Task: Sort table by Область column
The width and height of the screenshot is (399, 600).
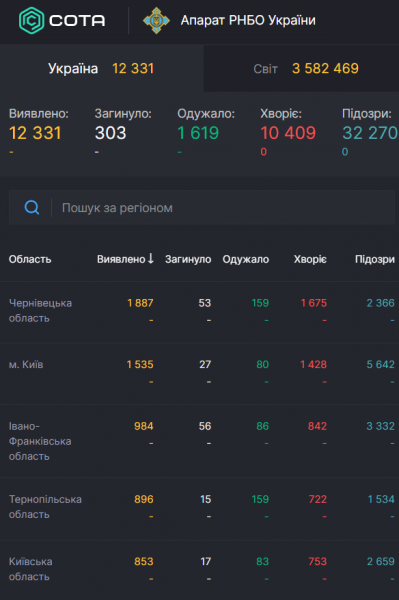Action: (30, 259)
